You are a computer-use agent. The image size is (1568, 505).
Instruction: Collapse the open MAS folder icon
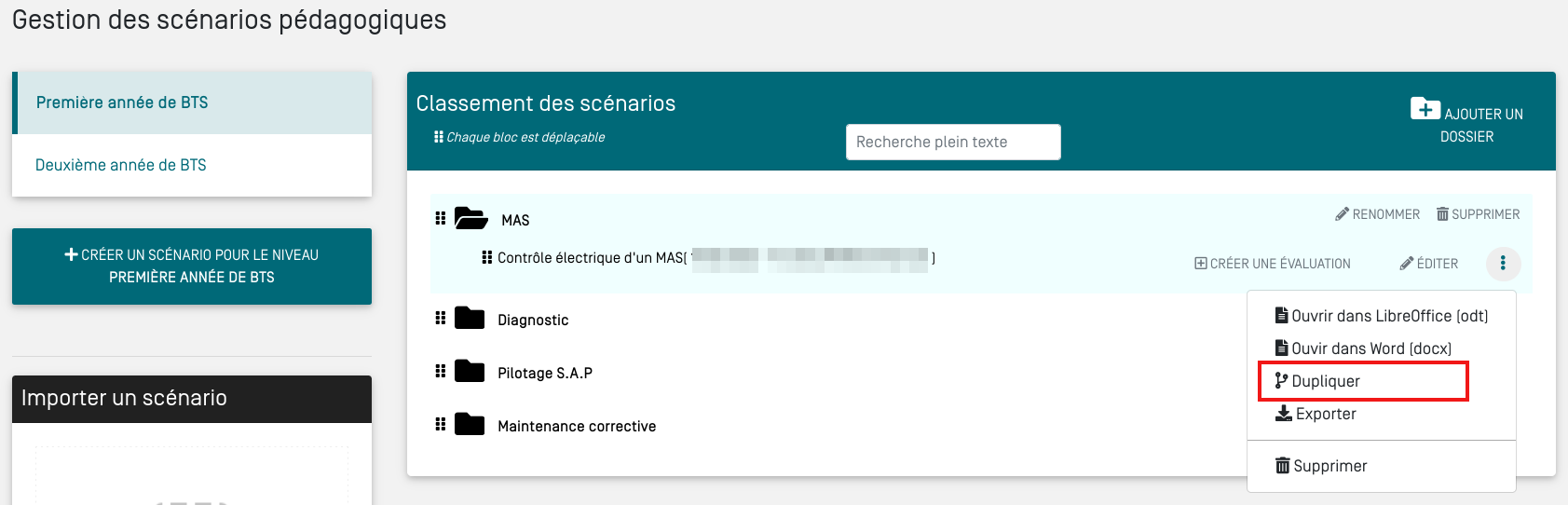pyautogui.click(x=470, y=219)
